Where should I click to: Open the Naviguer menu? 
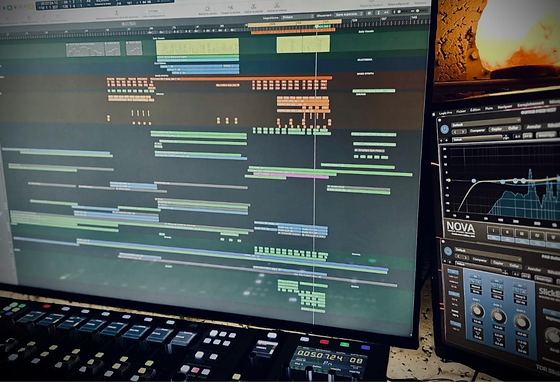coord(505,106)
